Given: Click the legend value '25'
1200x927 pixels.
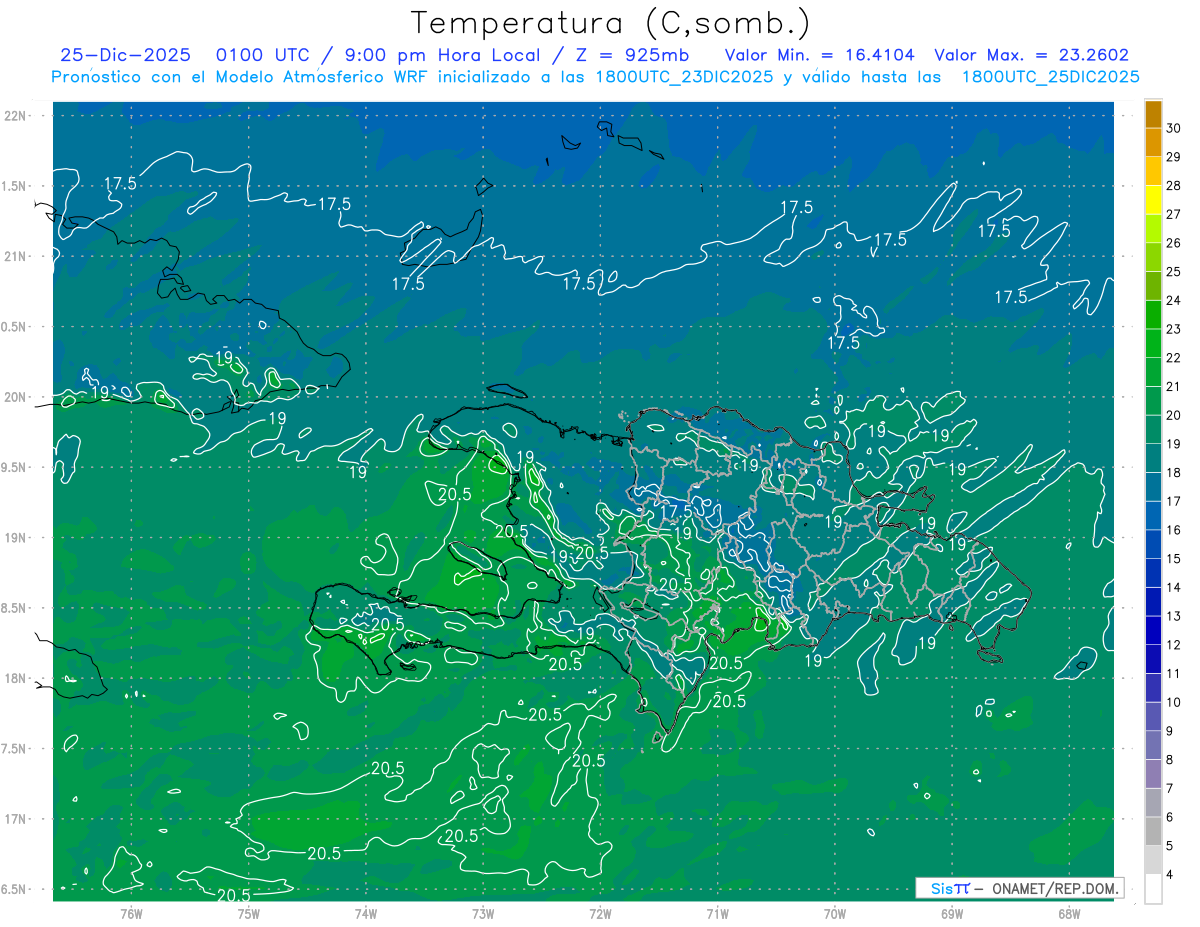Looking at the screenshot, I should (x=1175, y=272).
